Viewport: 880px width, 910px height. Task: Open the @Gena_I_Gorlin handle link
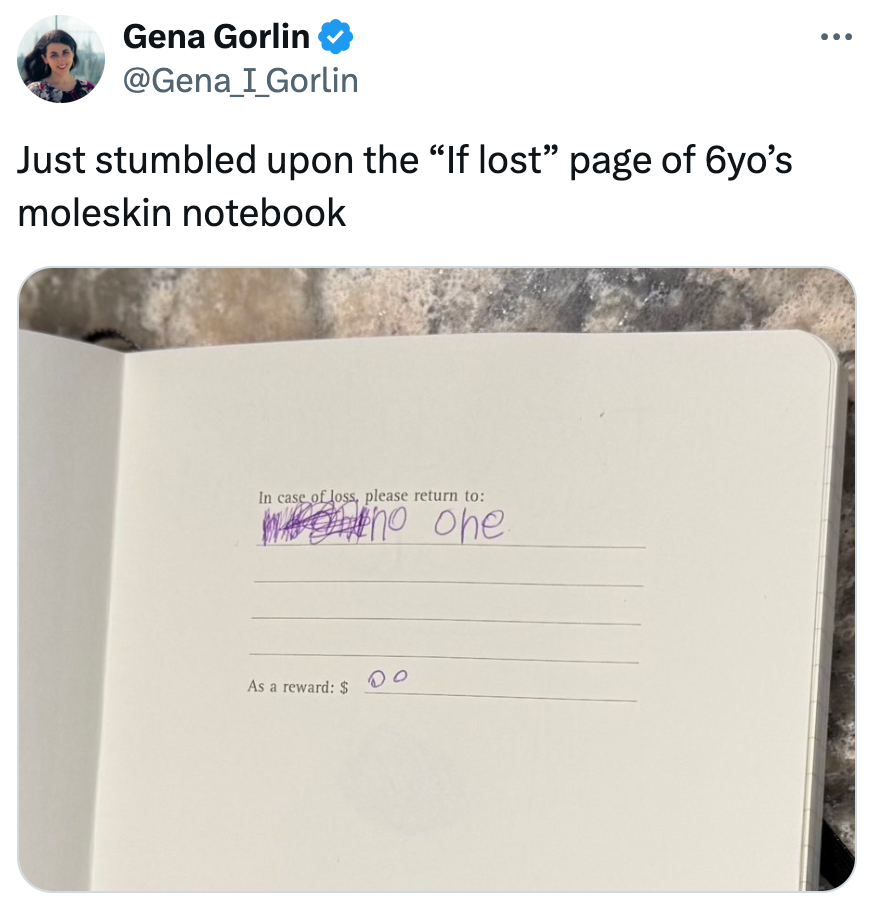[x=240, y=79]
